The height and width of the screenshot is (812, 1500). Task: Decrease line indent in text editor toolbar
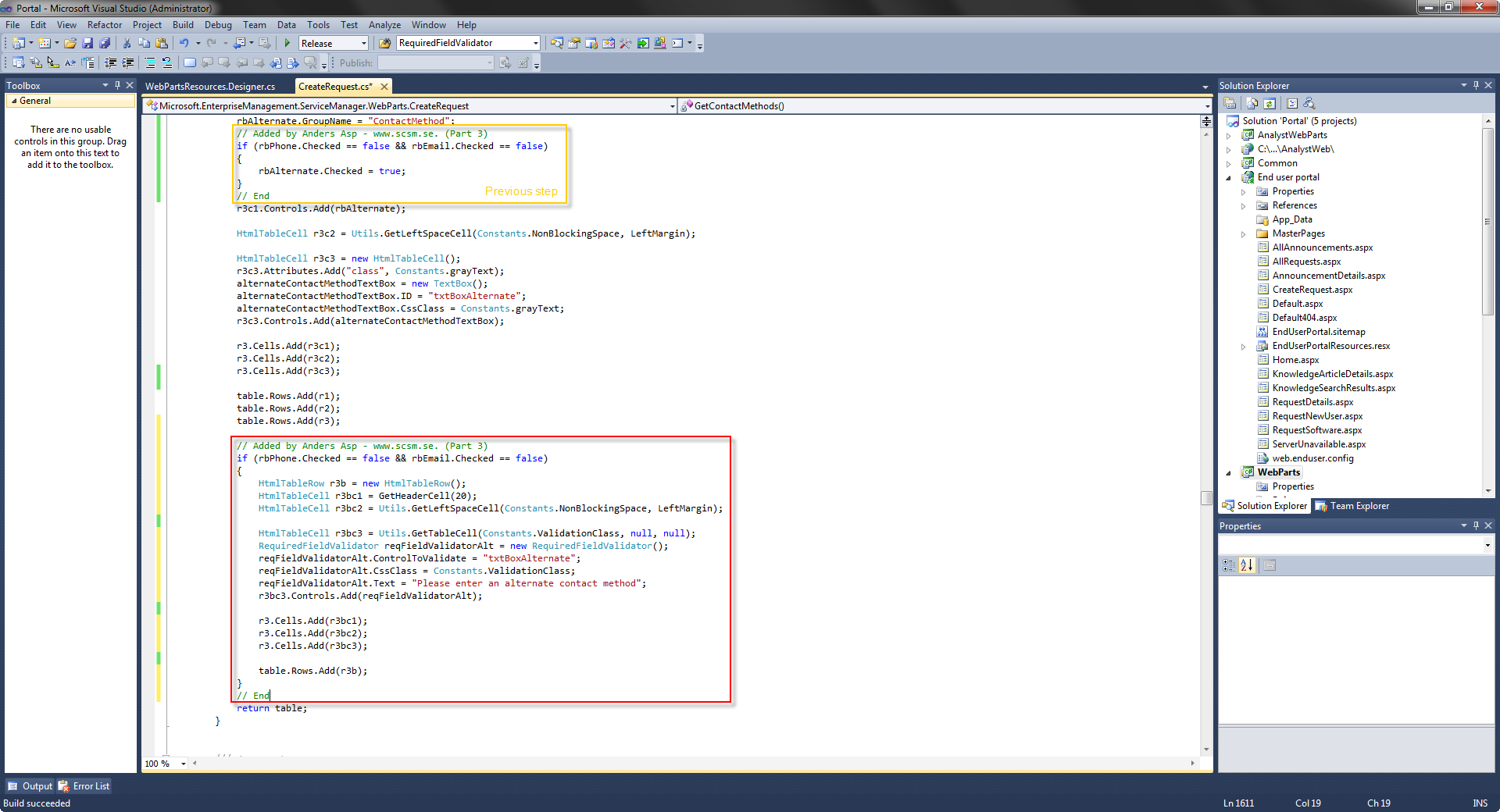(x=111, y=62)
